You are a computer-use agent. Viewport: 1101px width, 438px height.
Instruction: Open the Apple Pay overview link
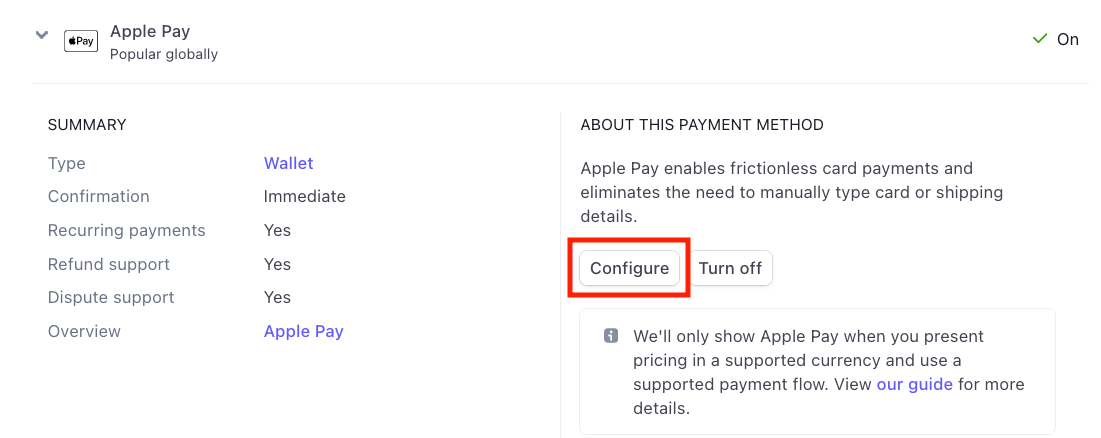pos(303,331)
